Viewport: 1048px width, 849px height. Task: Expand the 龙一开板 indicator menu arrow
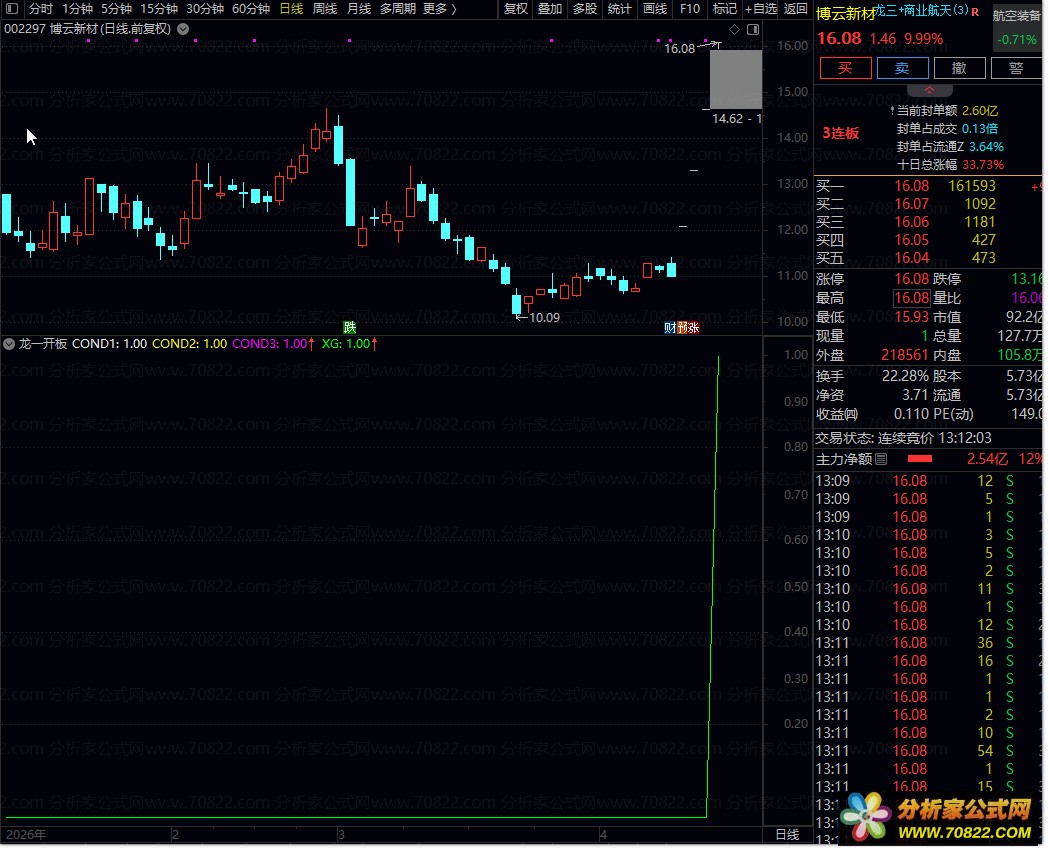pos(9,344)
